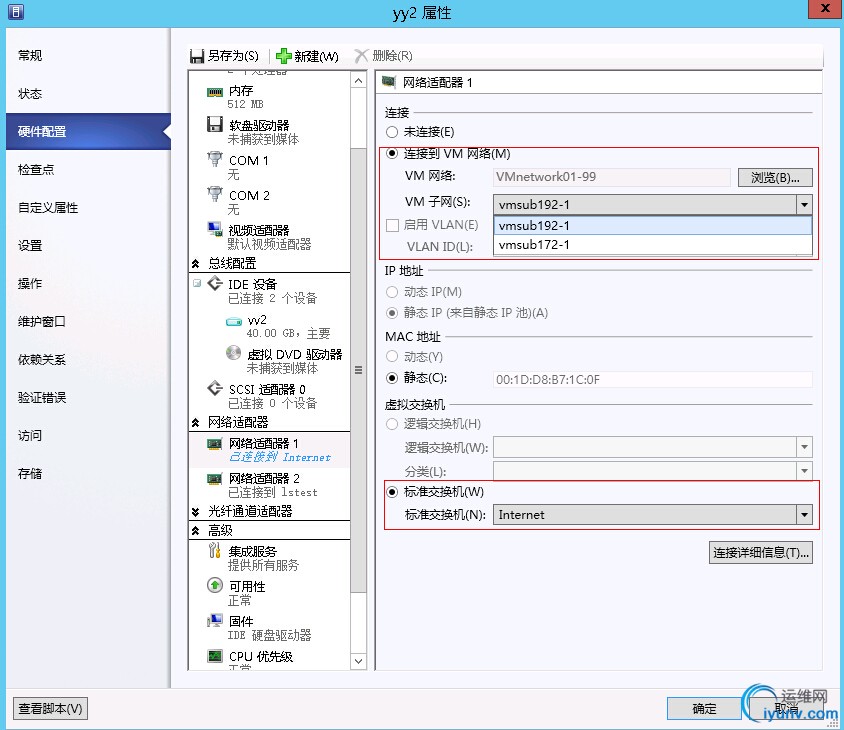844x730 pixels.
Task: Collapse the 总线配置 section
Action: [x=195, y=264]
